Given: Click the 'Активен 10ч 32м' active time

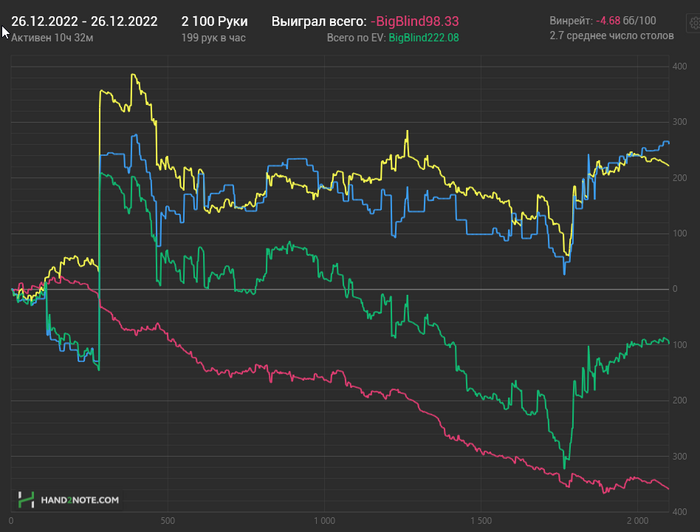Looking at the screenshot, I should (x=52, y=38).
